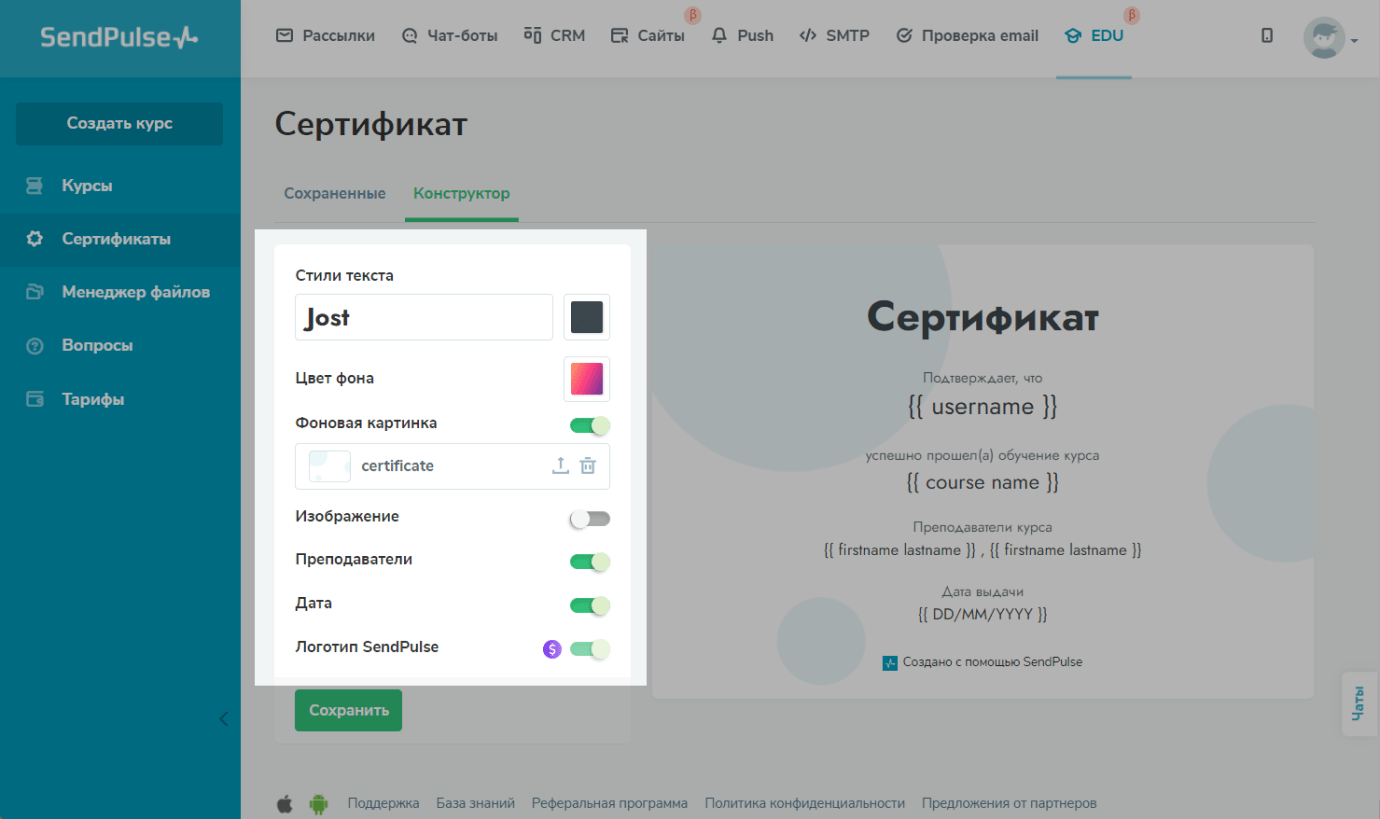
Task: Open the База знаний link
Action: [x=476, y=803]
